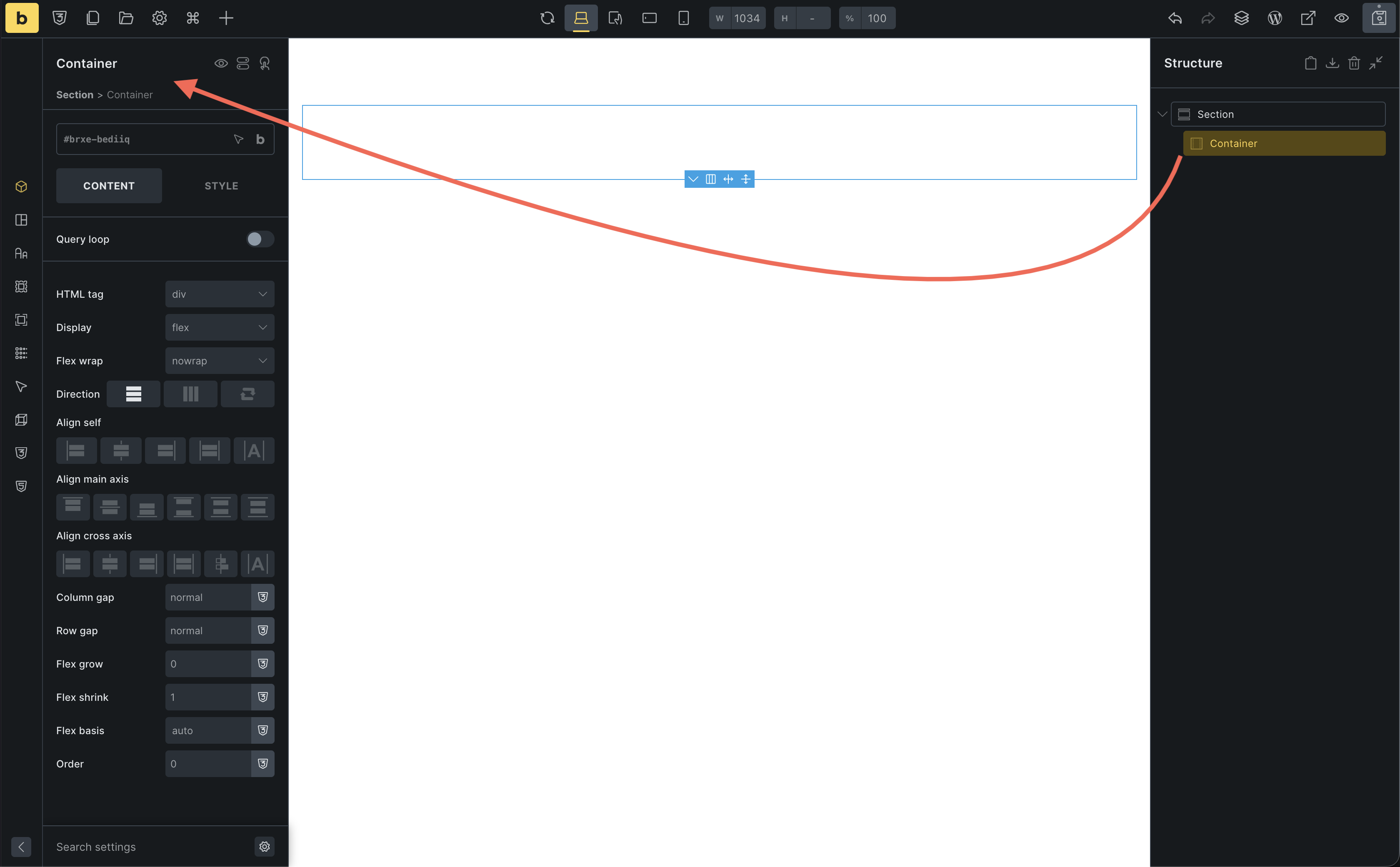Click Section in the breadcrumb
1400x867 pixels.
75,95
